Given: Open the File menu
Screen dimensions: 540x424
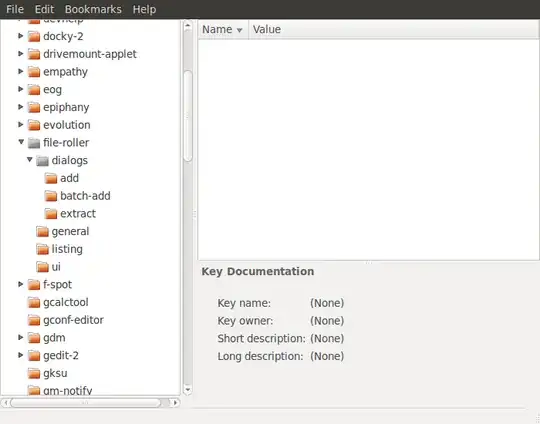Looking at the screenshot, I should coord(15,9).
